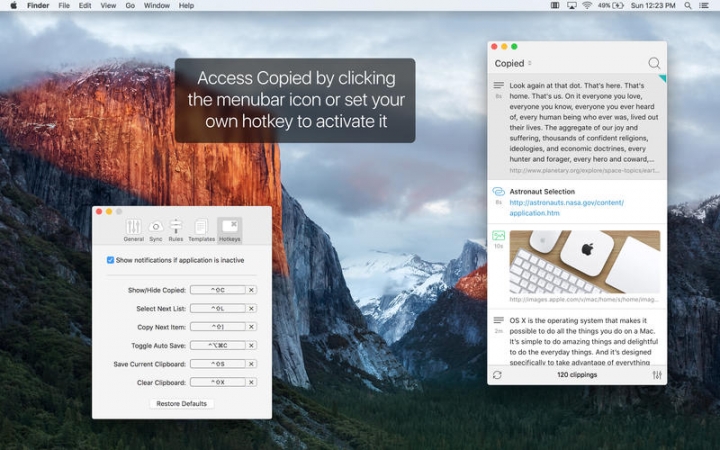Toggle Show notifications if application is inactive

tap(110, 260)
